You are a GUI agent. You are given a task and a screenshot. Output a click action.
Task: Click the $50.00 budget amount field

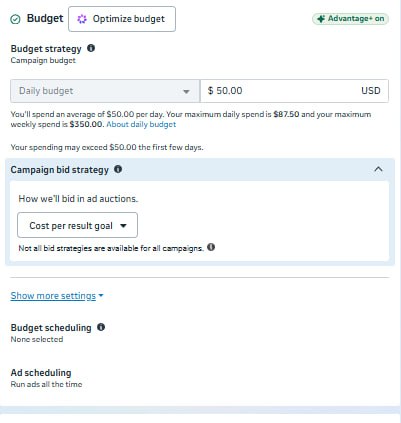click(x=294, y=91)
